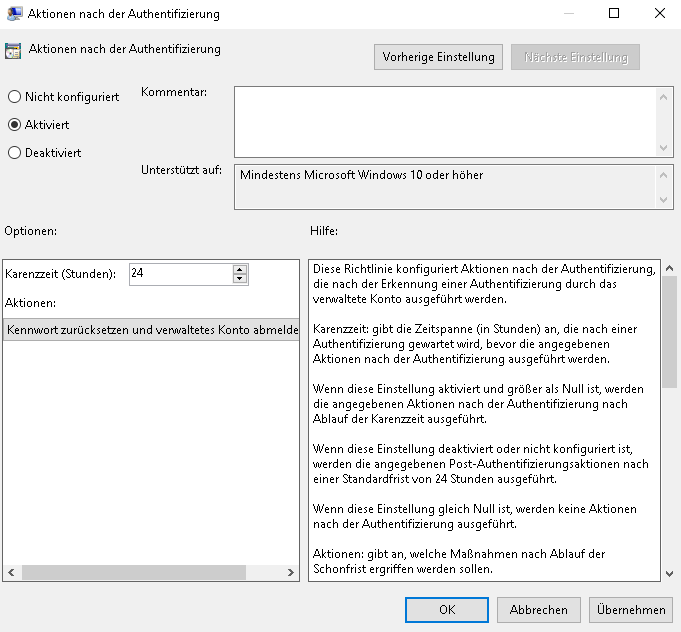Image resolution: width=681 pixels, height=632 pixels.
Task: Go to Vorherige Einstellung
Action: coord(438,57)
